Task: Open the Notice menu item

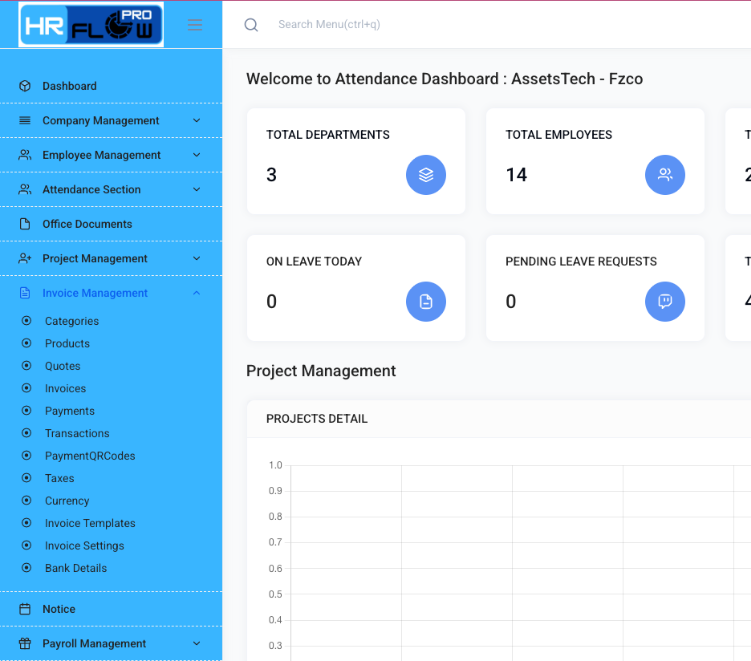Action: pyautogui.click(x=59, y=609)
